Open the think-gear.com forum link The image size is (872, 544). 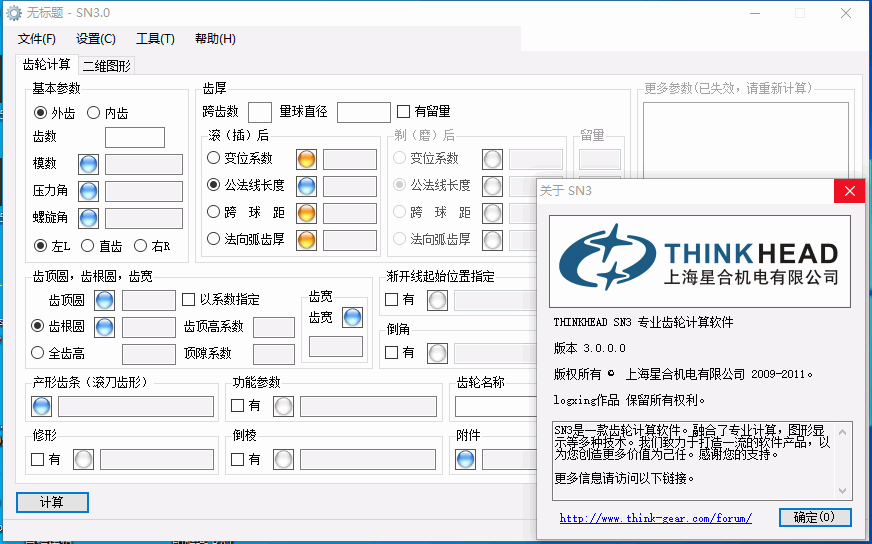(655, 518)
